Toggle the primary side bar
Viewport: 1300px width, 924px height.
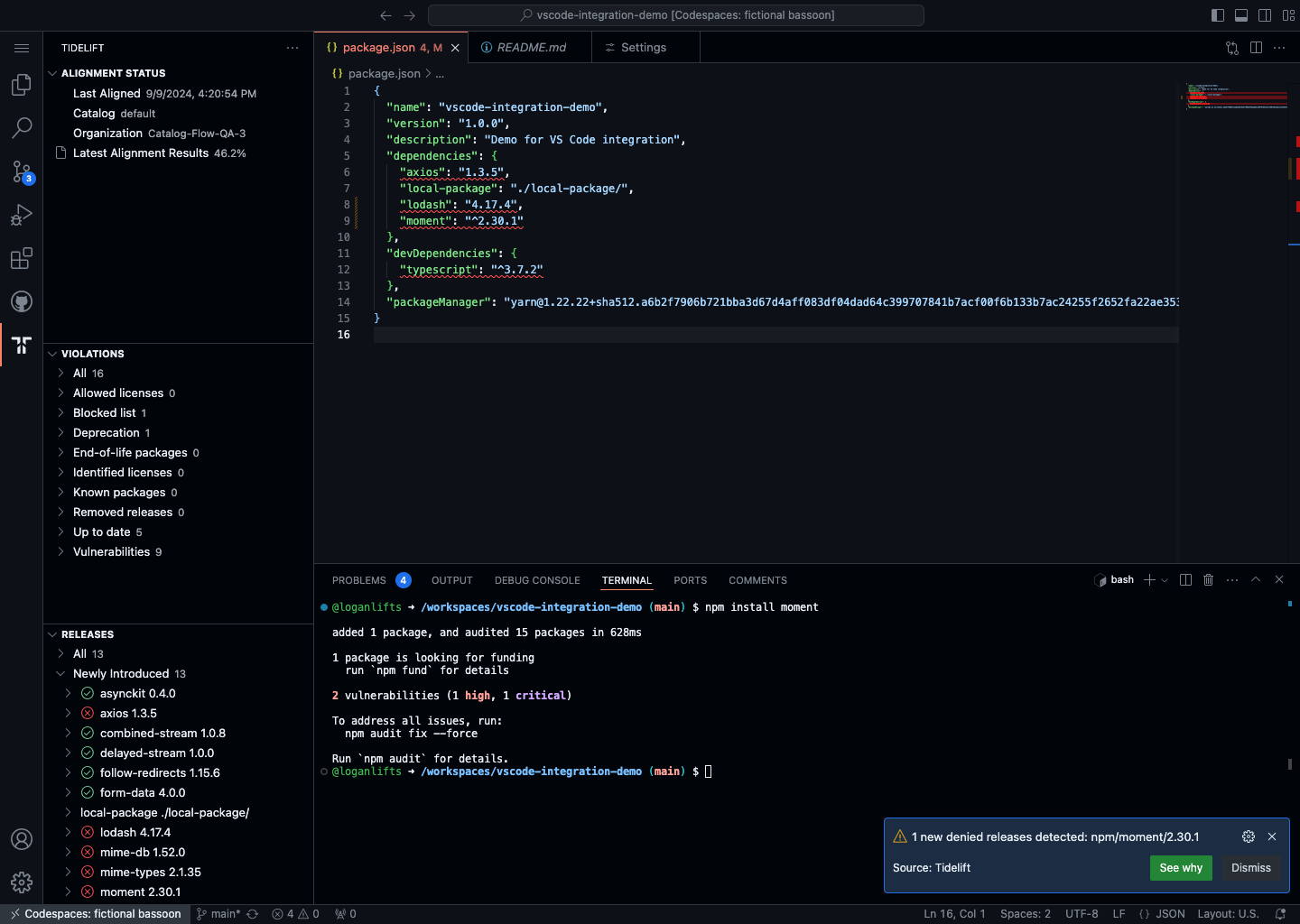(x=1218, y=15)
